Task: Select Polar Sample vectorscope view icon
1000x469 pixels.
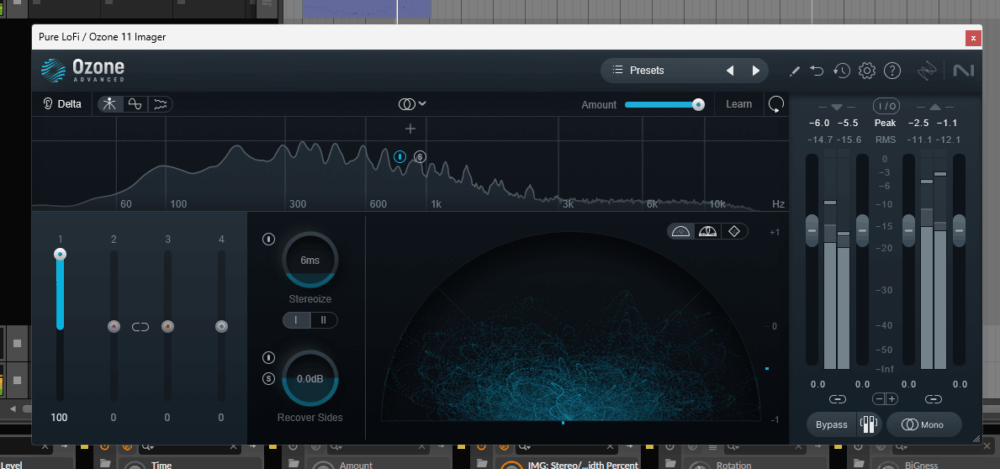Action: pos(681,232)
